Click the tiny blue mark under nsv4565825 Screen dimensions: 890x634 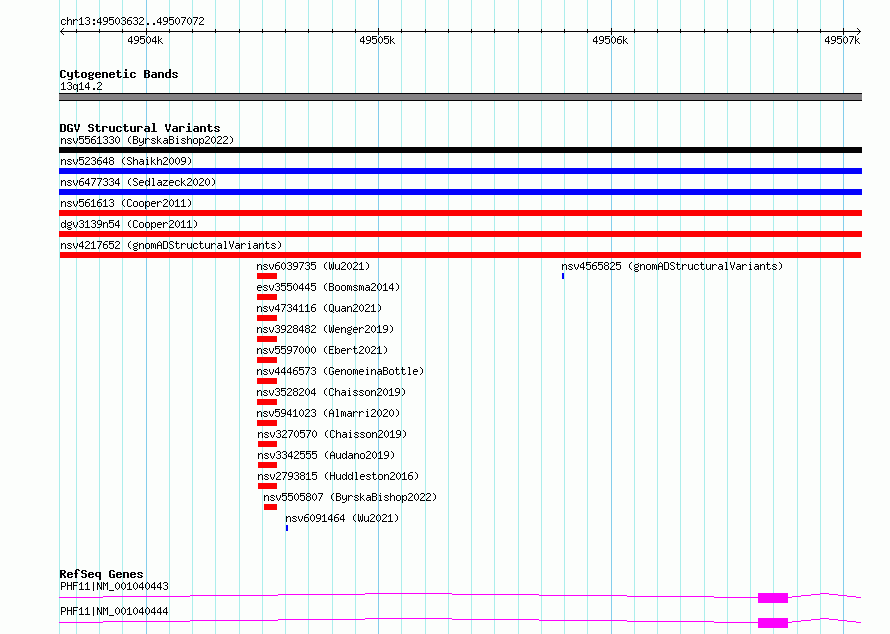(x=563, y=276)
